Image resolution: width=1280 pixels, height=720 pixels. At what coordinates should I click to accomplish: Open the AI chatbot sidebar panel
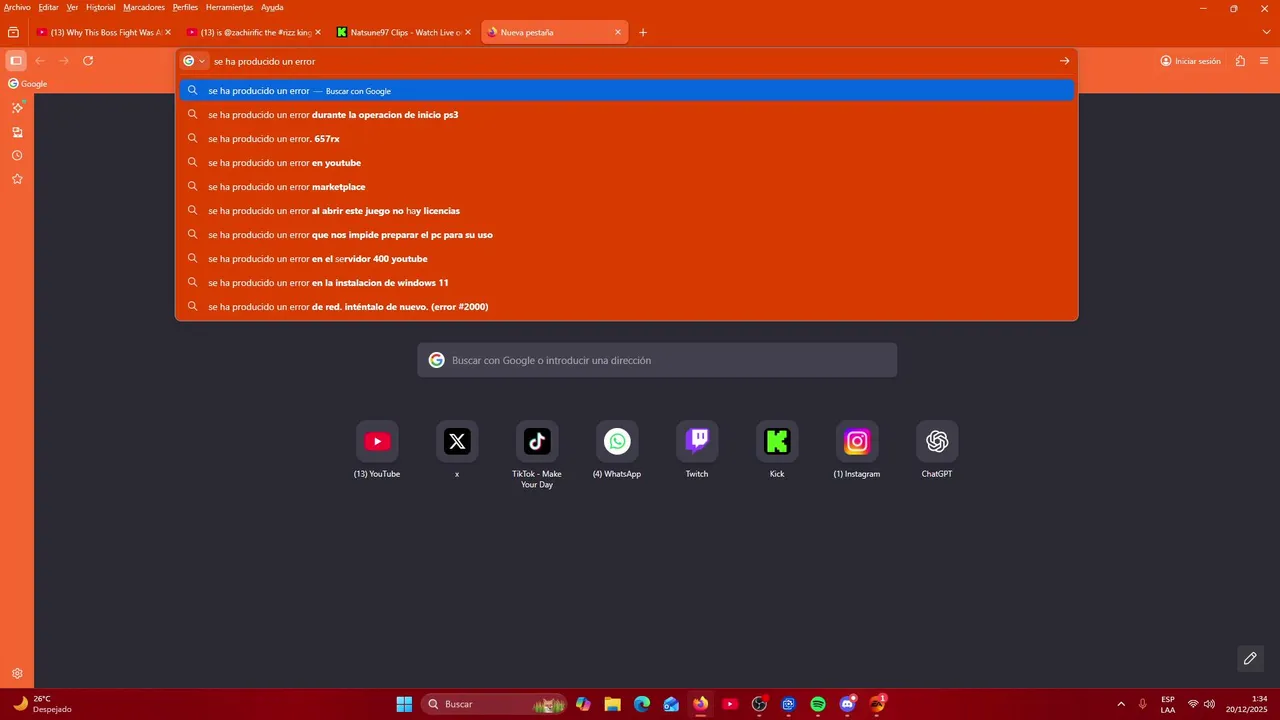click(17, 107)
